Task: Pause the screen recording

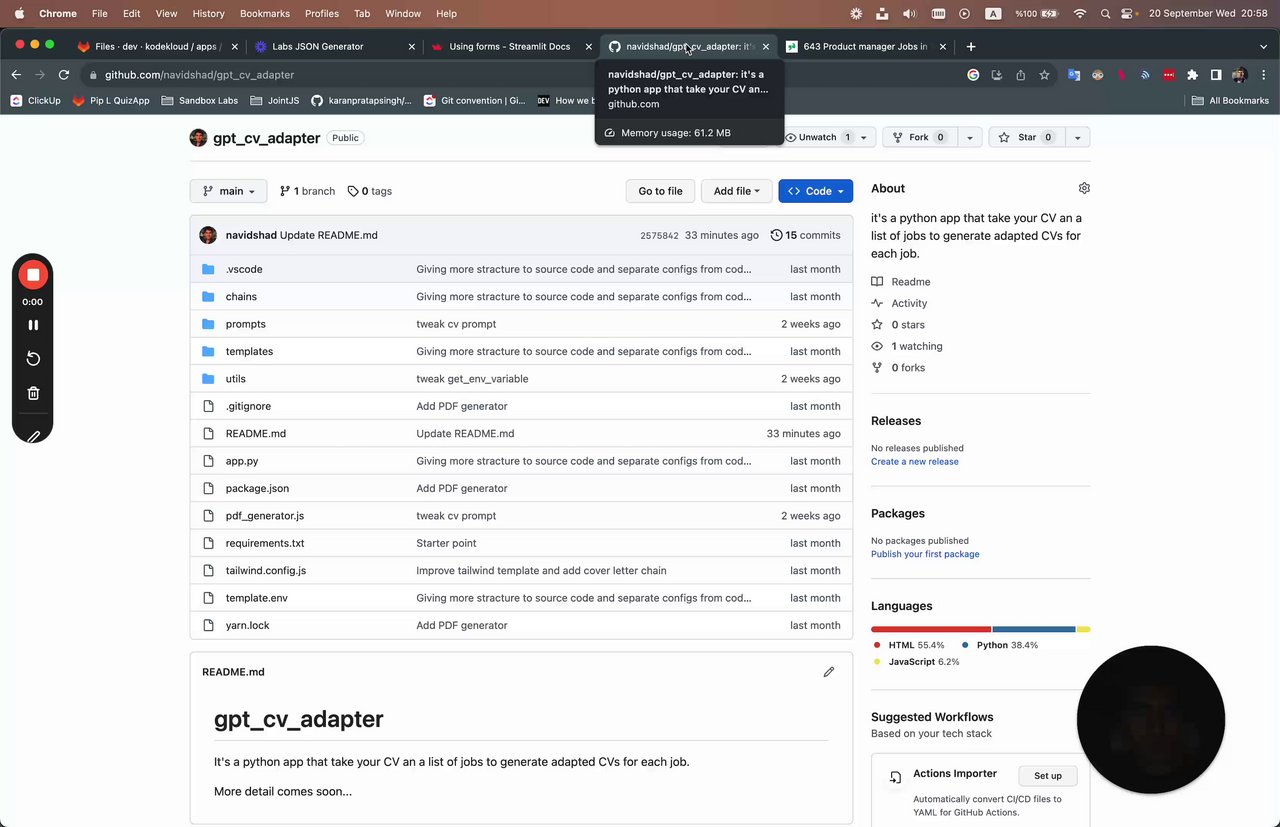Action: tap(33, 325)
